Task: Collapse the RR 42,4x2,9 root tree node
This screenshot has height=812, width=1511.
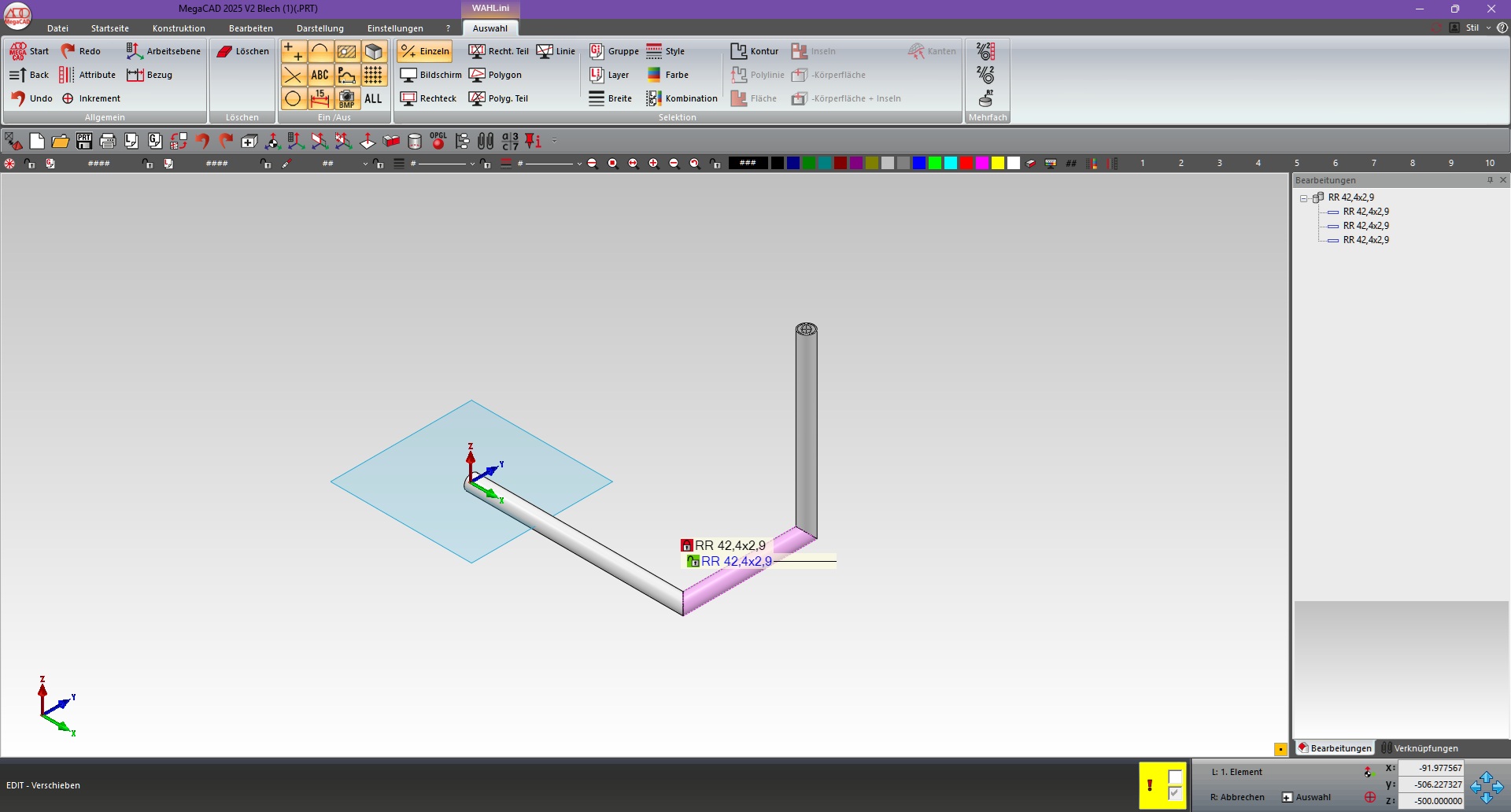Action: (x=1304, y=198)
